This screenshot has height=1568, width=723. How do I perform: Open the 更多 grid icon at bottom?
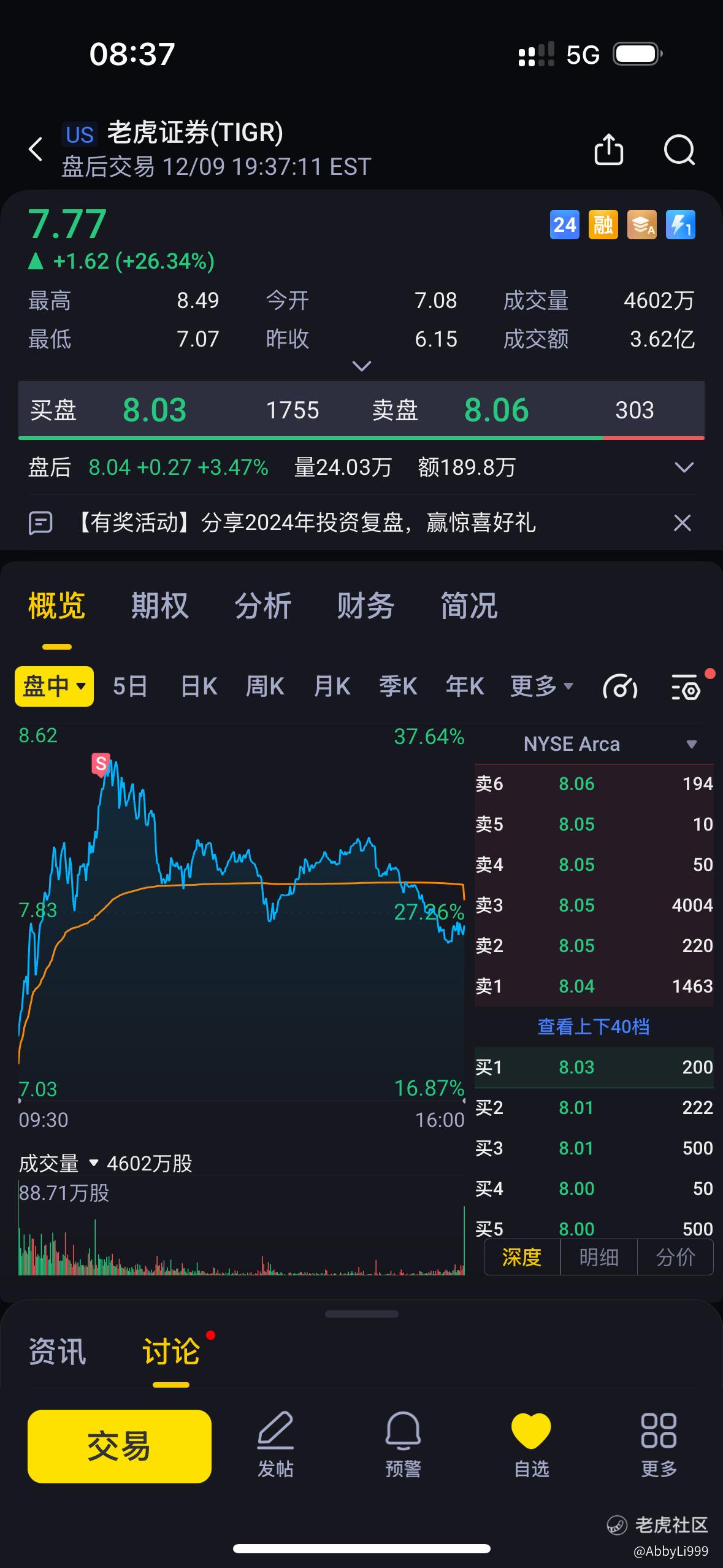659,1444
